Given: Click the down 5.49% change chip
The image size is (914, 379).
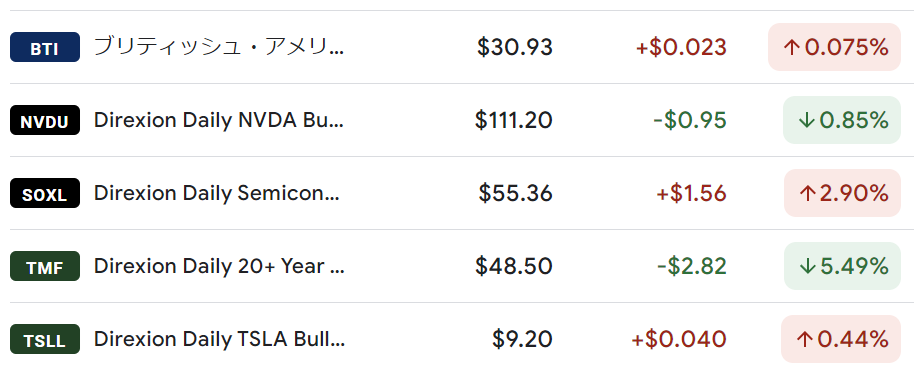Looking at the screenshot, I should (x=842, y=266).
